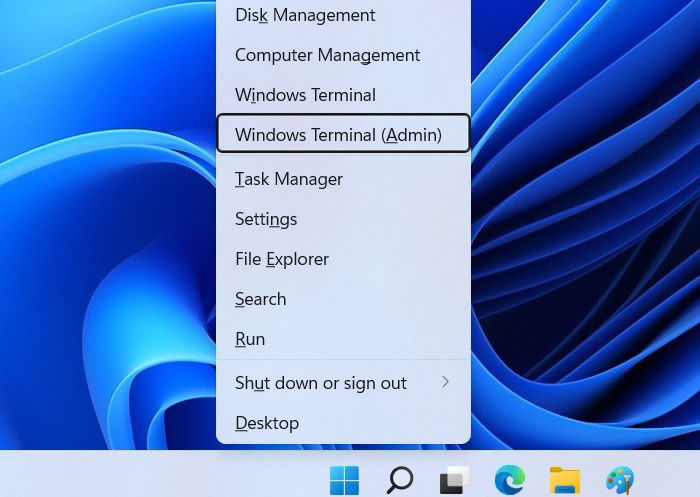
Task: Choose File Explorer menu entry
Action: tap(343, 259)
